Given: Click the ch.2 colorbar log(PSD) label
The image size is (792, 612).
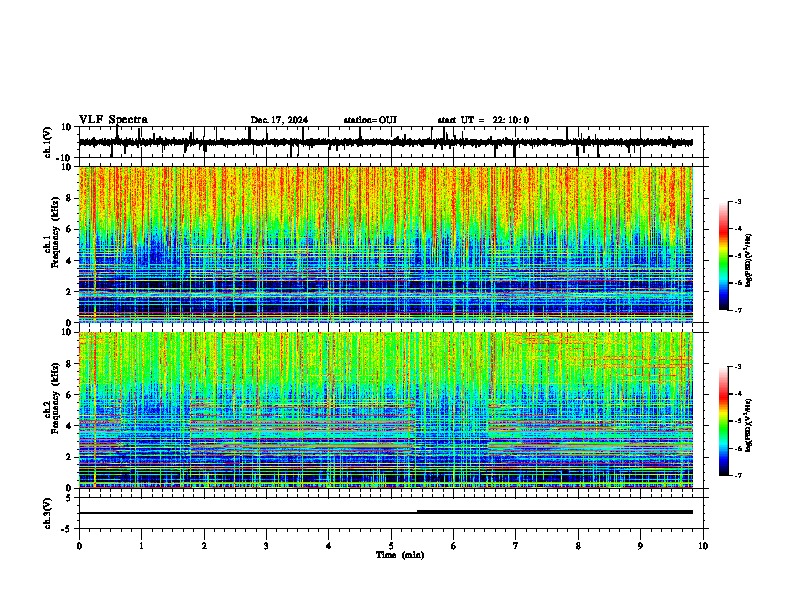Looking at the screenshot, I should pos(748,426).
